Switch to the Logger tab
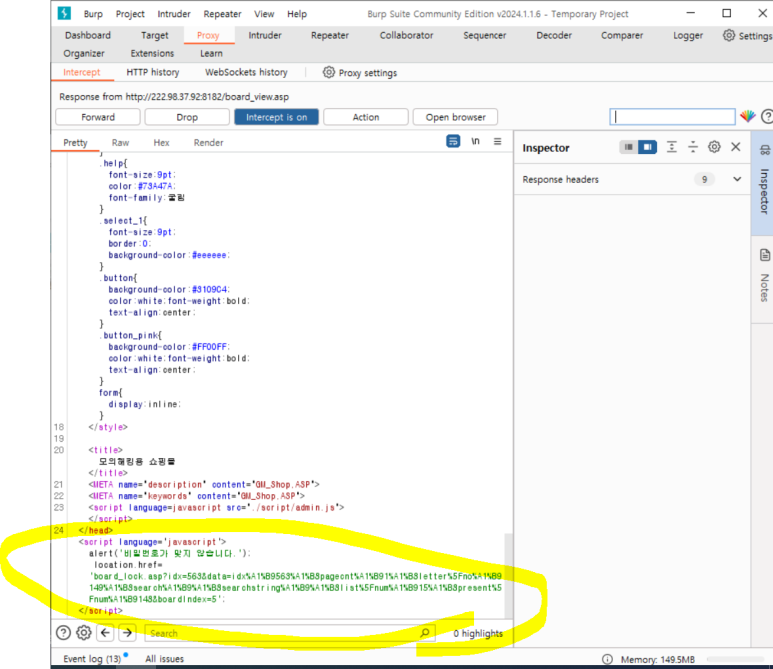Image resolution: width=773 pixels, height=669 pixels. coord(688,35)
